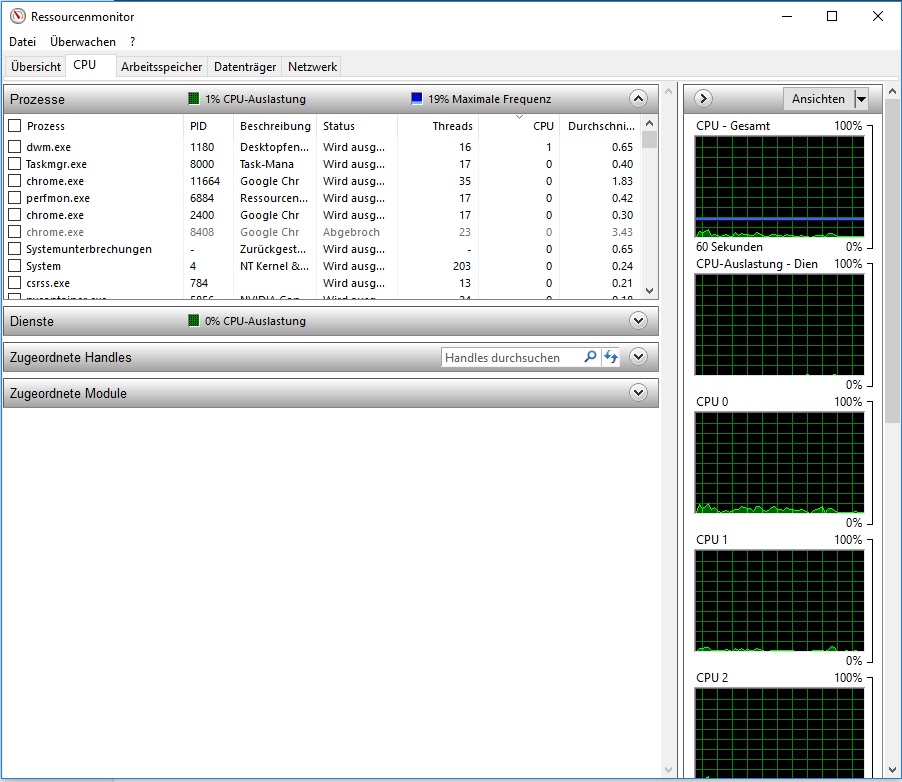Open the Überwachen menu
The height and width of the screenshot is (782, 902).
click(x=83, y=42)
